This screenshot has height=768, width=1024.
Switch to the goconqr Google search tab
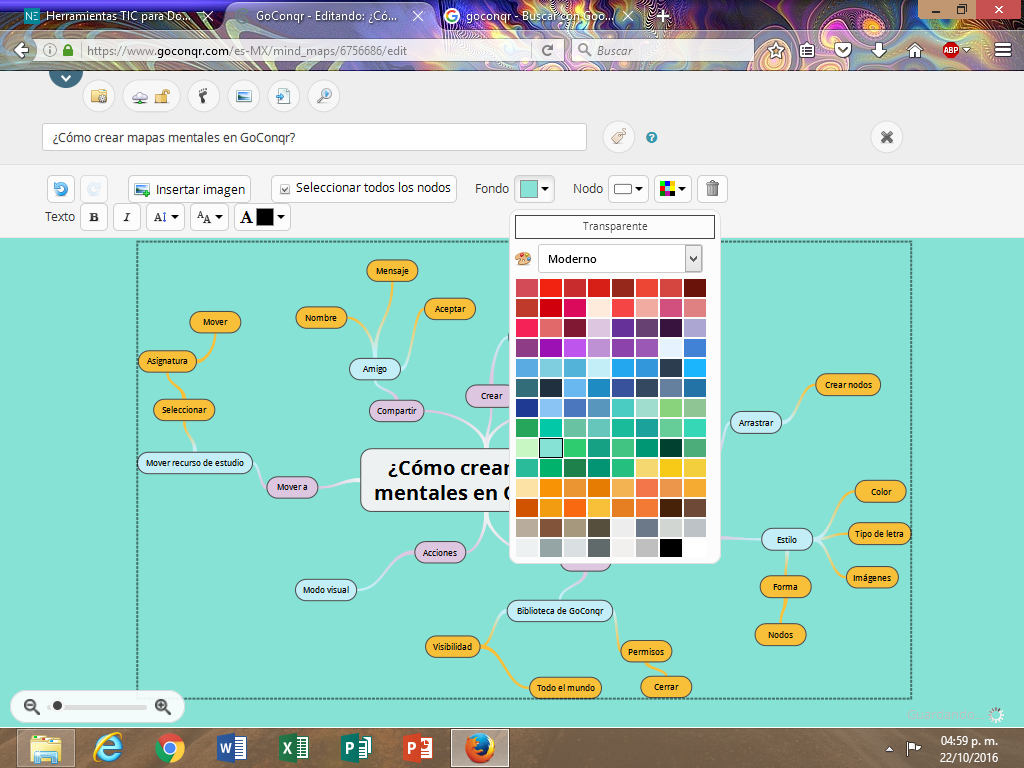click(540, 16)
